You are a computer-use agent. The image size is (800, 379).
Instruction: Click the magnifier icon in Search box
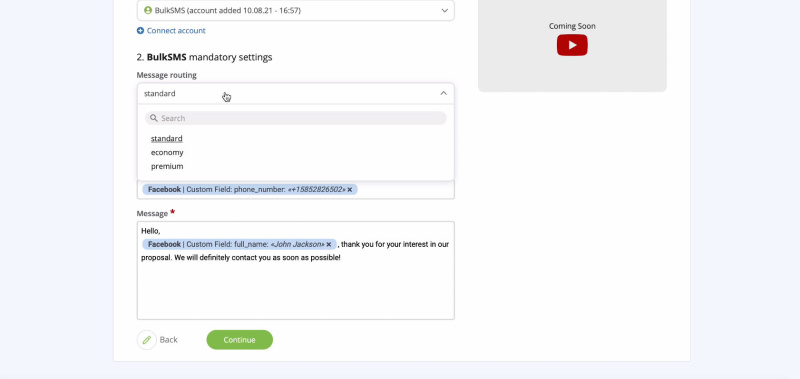click(154, 118)
